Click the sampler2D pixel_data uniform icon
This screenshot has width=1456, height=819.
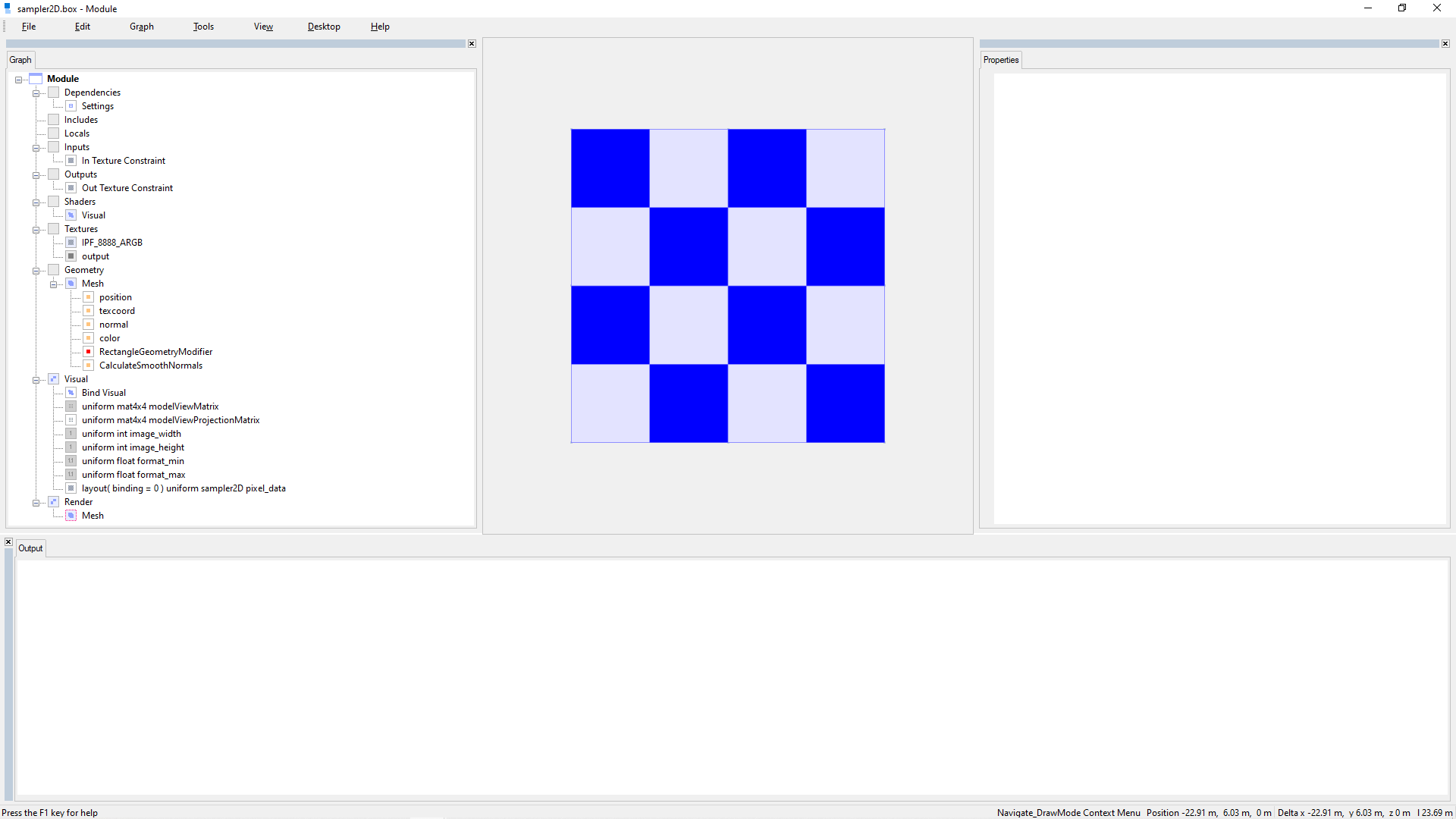[71, 488]
